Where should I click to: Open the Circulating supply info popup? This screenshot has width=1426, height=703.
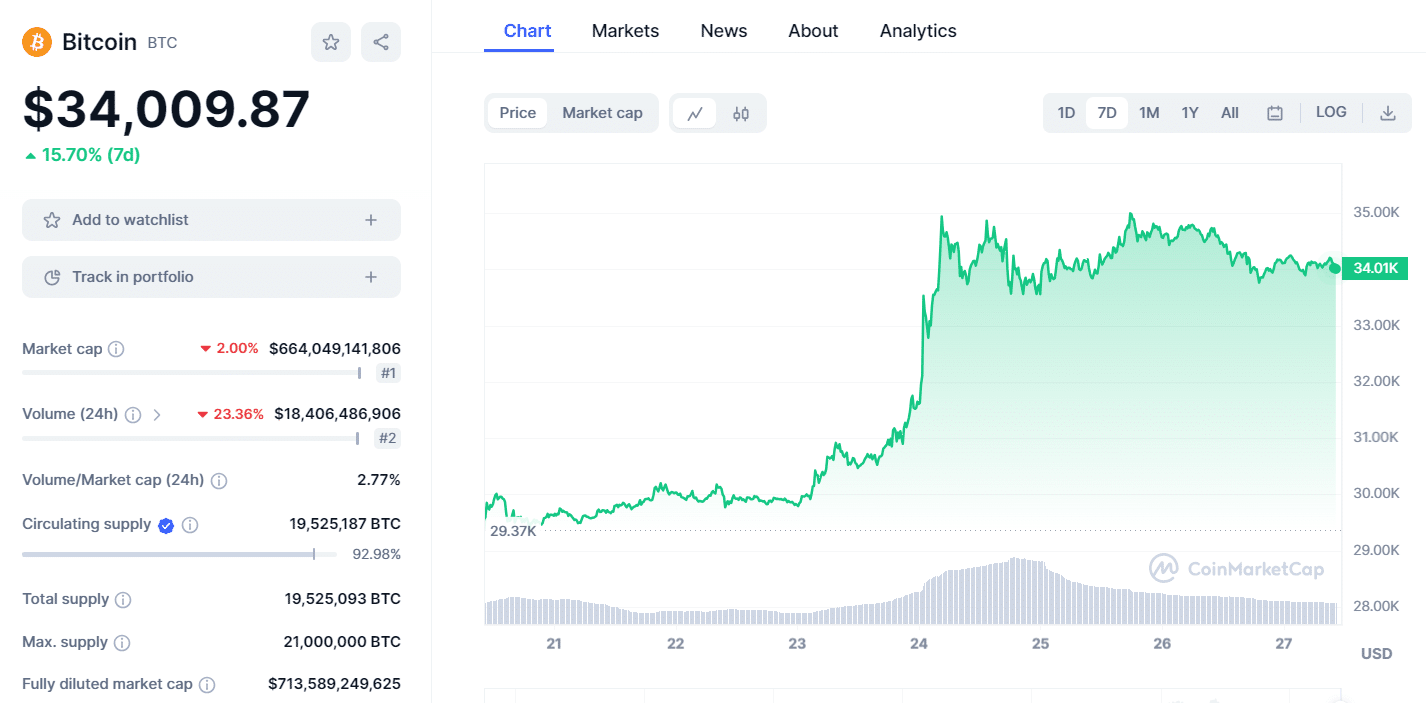pyautogui.click(x=190, y=525)
